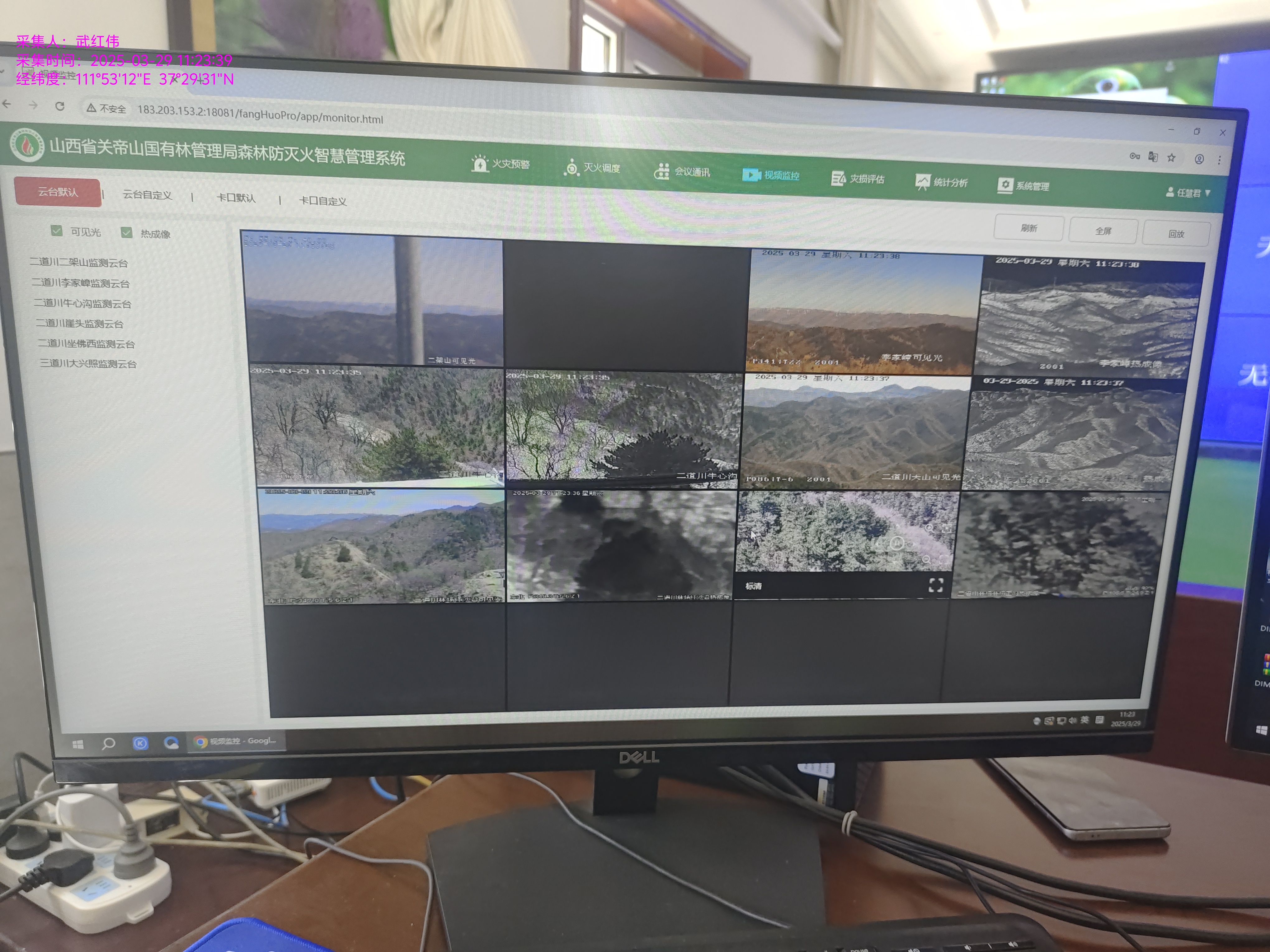The image size is (1270, 952).
Task: Open 会议通讯 conference module icon
Action: pyautogui.click(x=661, y=171)
